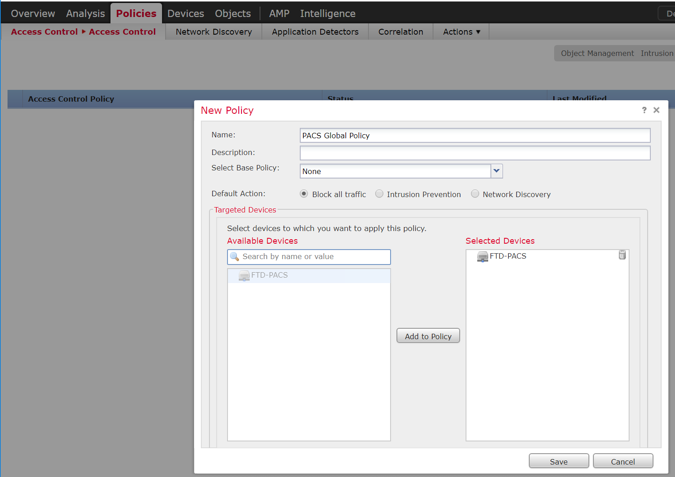Click Cancel button in New Policy dialog
Image resolution: width=675 pixels, height=477 pixels.
coord(623,461)
